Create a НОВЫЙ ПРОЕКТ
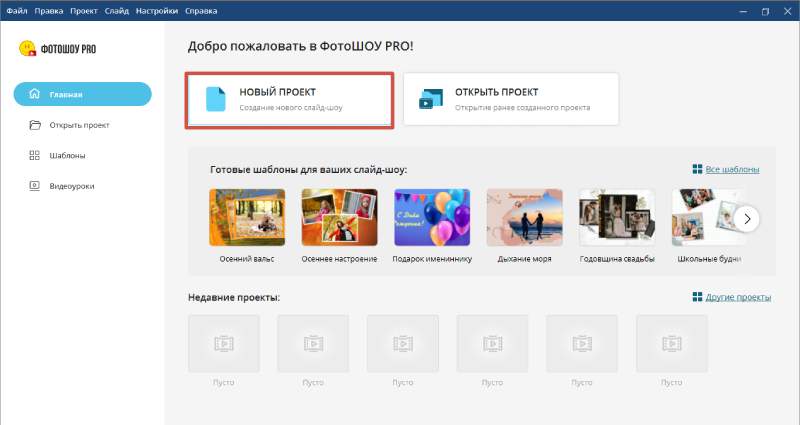The image size is (800, 425). (289, 99)
